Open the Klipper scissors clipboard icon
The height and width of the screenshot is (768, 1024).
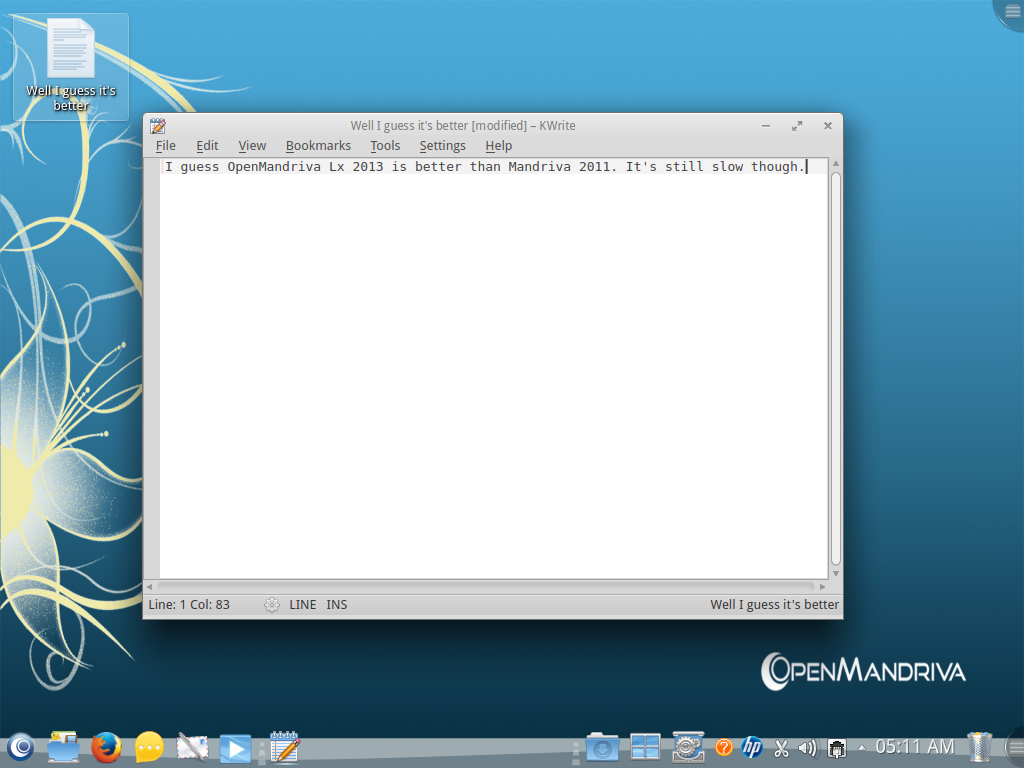(781, 748)
